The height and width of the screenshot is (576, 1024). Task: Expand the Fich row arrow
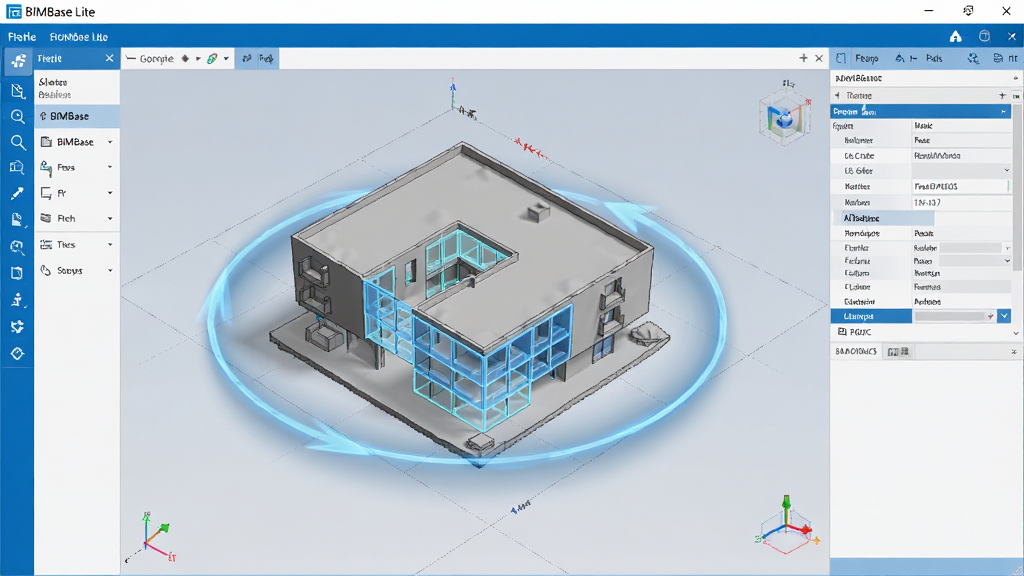(x=110, y=218)
